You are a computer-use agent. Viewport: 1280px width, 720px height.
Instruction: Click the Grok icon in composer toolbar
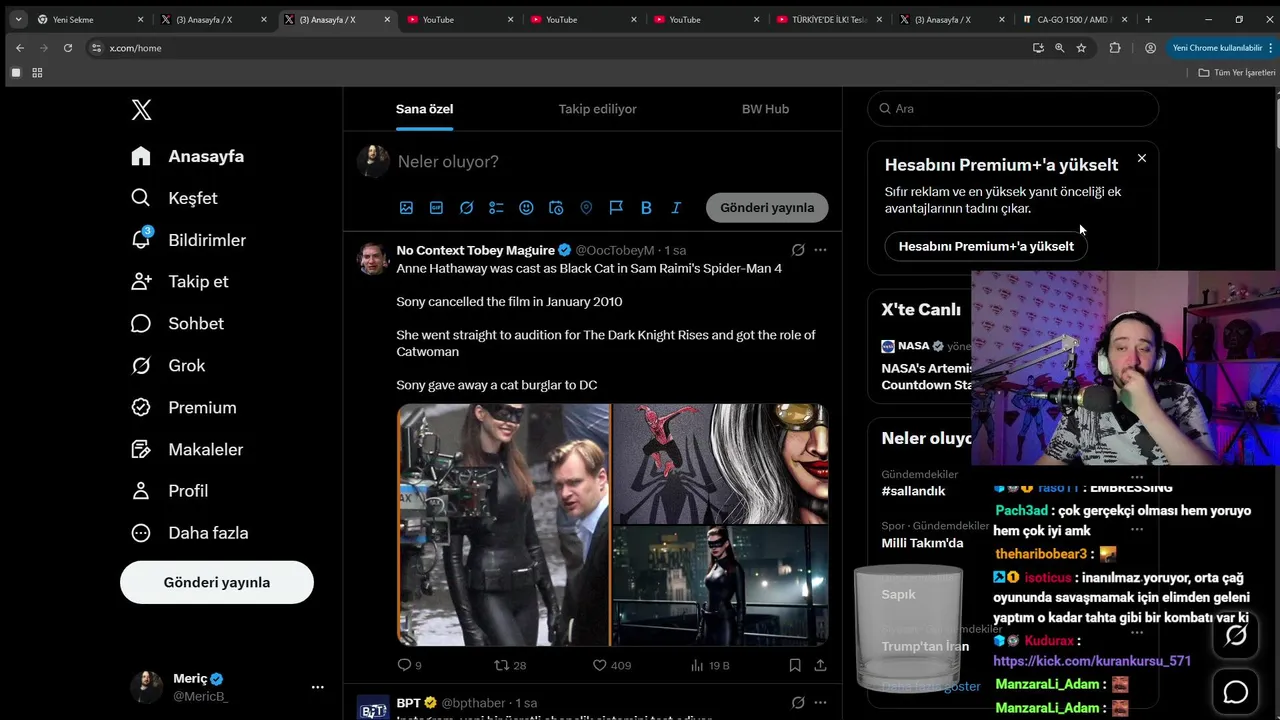click(466, 208)
